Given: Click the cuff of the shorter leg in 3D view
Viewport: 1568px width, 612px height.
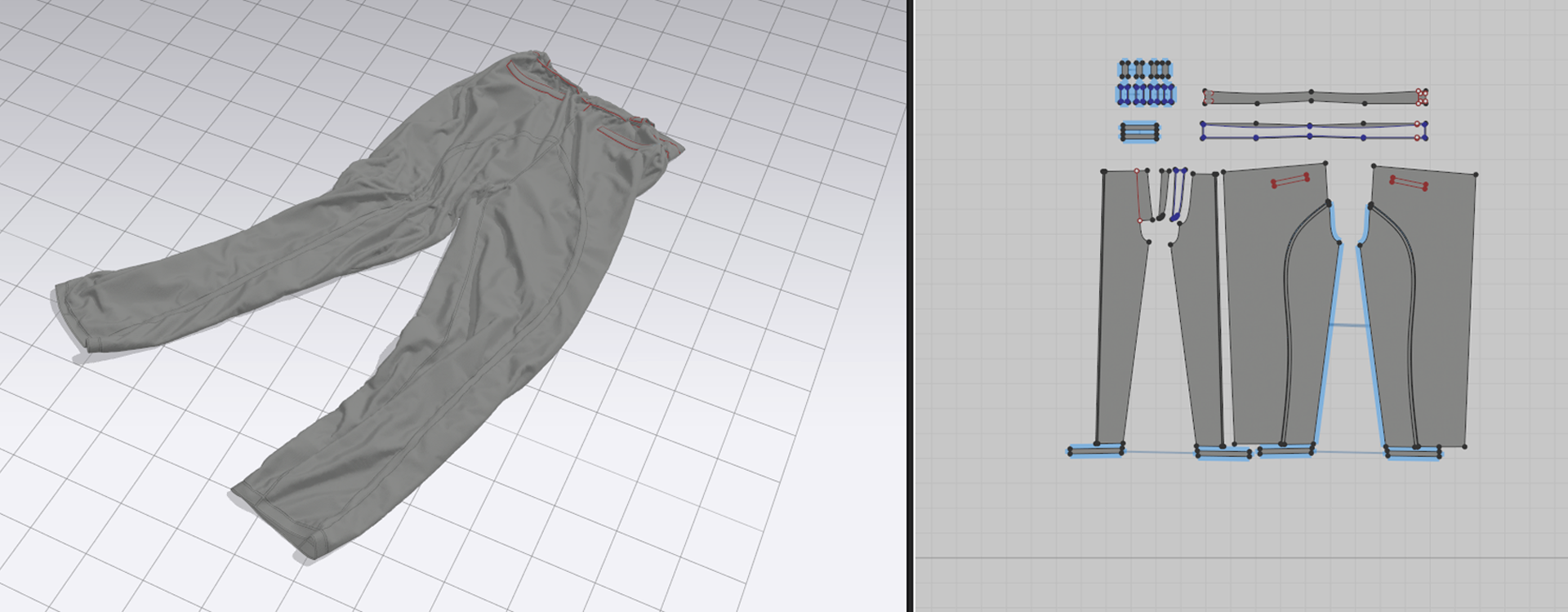Looking at the screenshot, I should (x=78, y=318).
